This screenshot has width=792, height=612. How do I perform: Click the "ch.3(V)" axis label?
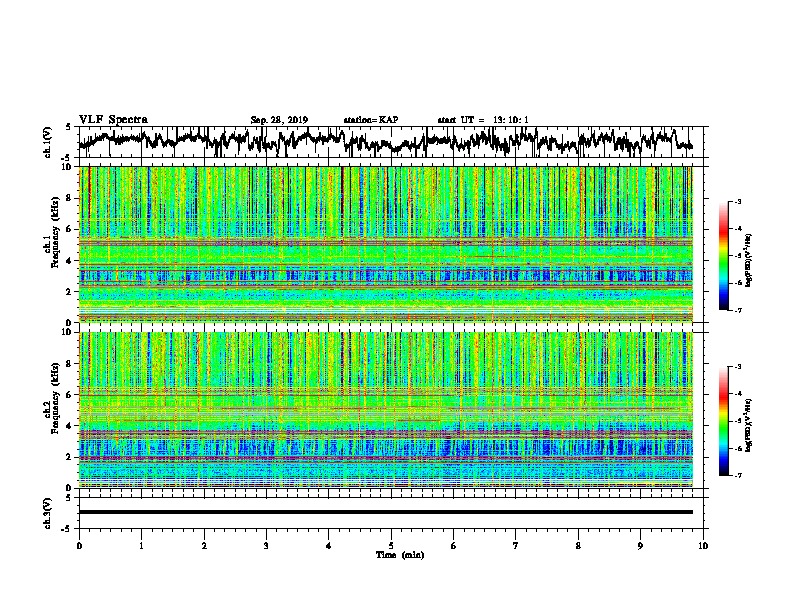click(x=47, y=513)
